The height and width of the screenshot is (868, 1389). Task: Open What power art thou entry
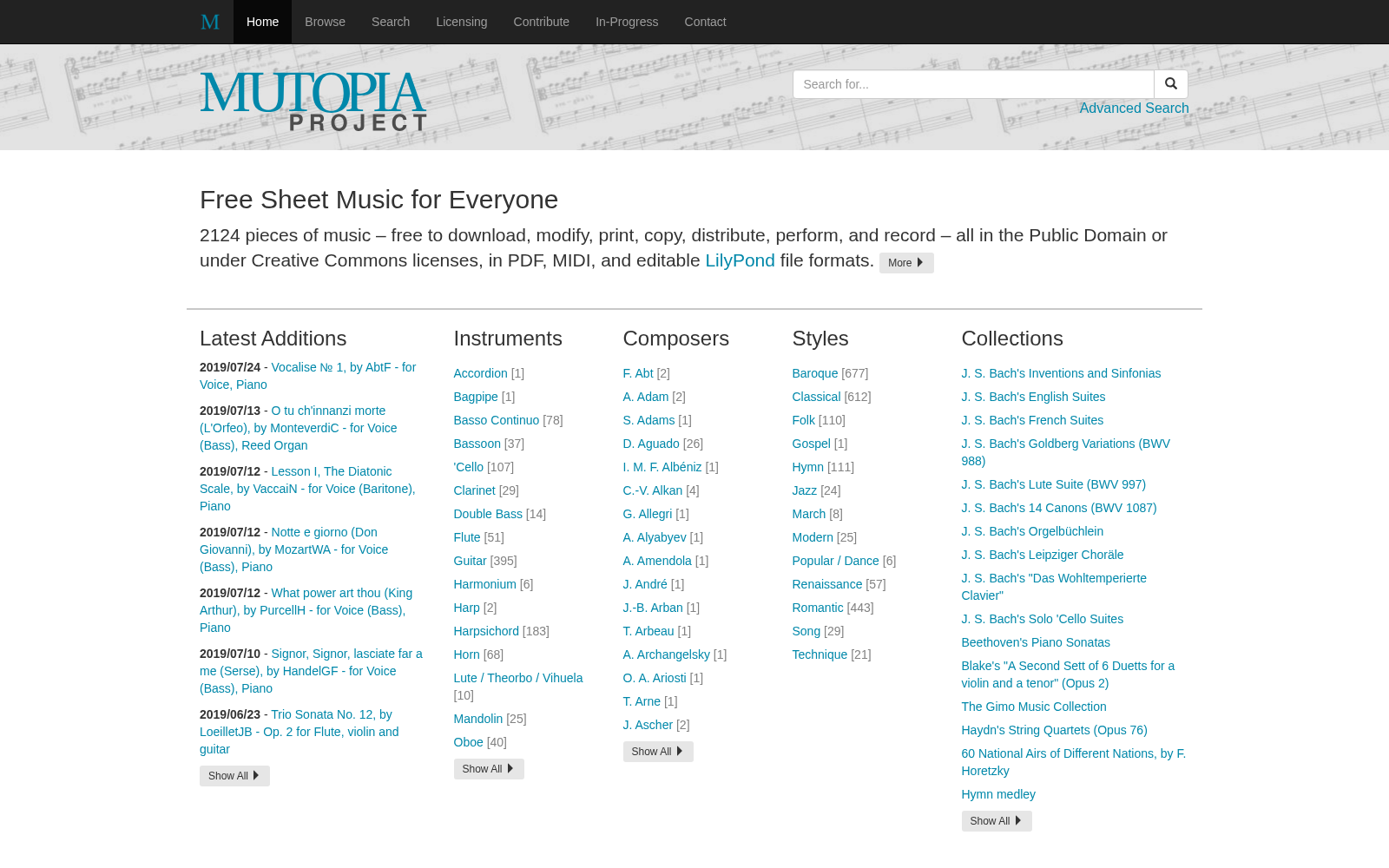(x=306, y=610)
